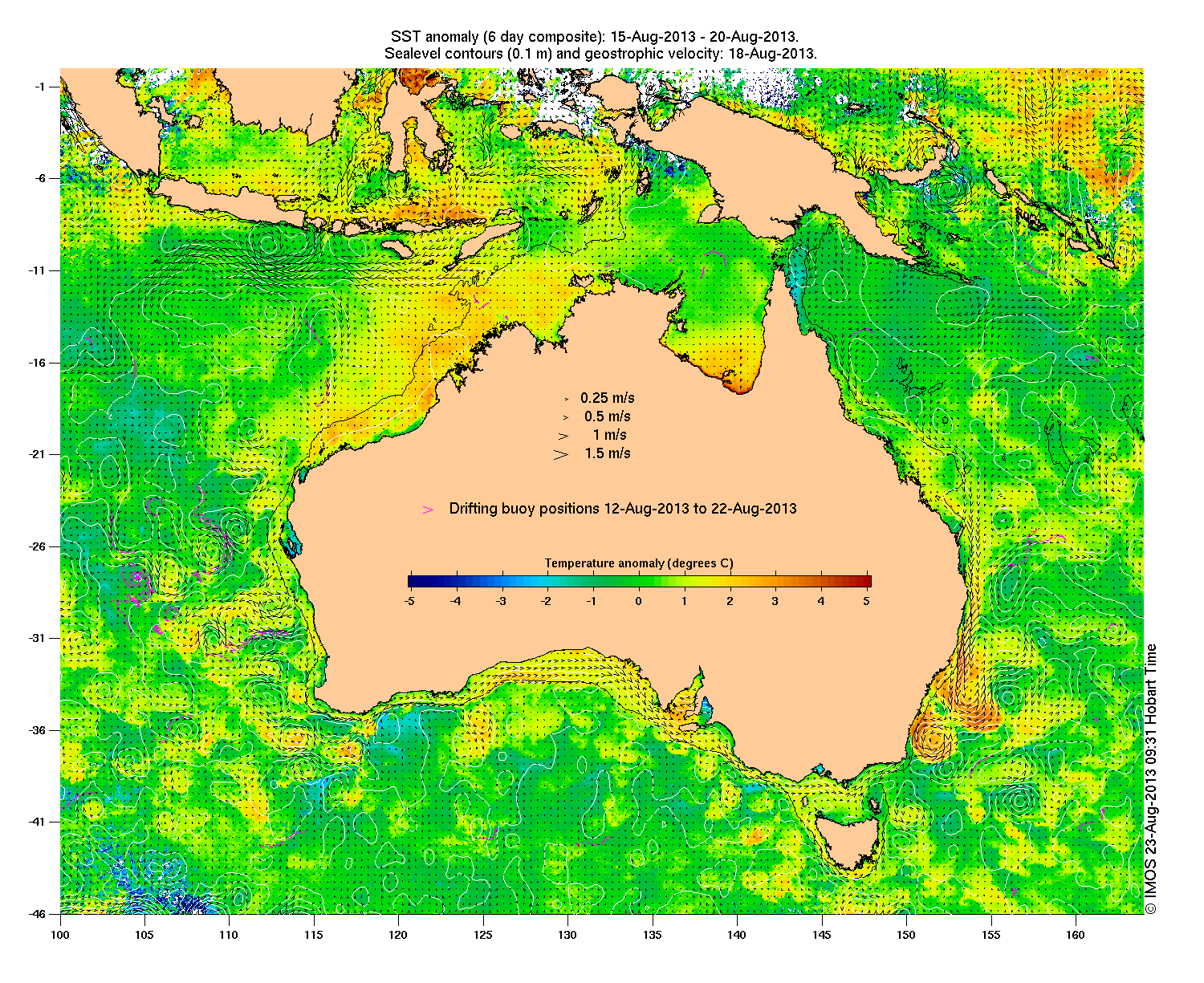Click the dark red end of the colorbar
This screenshot has height=983, width=1204.
(x=864, y=582)
